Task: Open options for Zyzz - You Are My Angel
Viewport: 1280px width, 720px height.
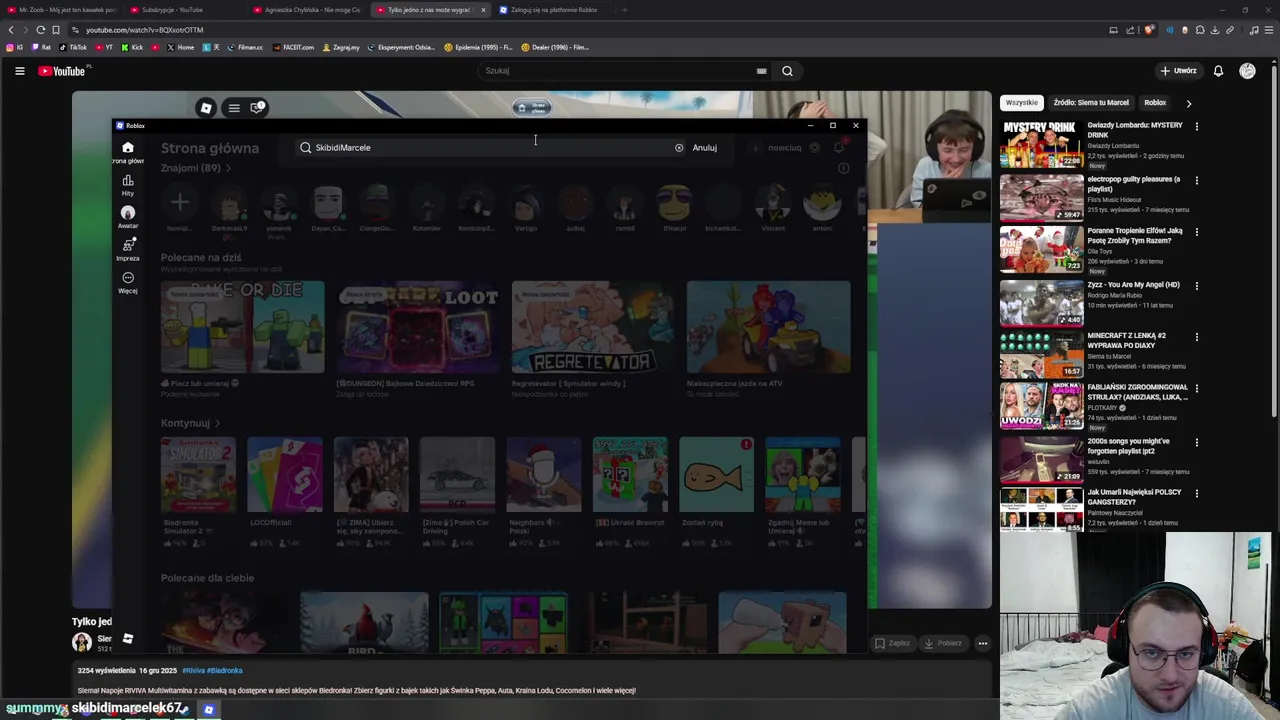Action: [1196, 285]
